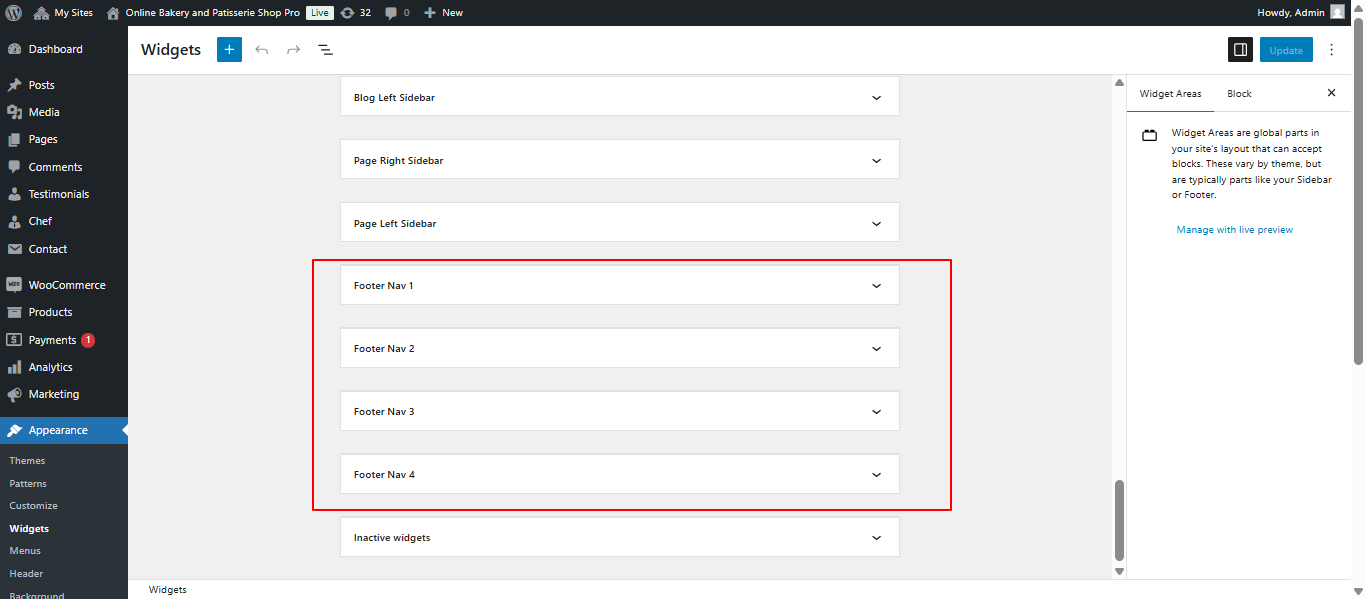1366x599 pixels.
Task: Switch to the Block tab
Action: [1238, 93]
